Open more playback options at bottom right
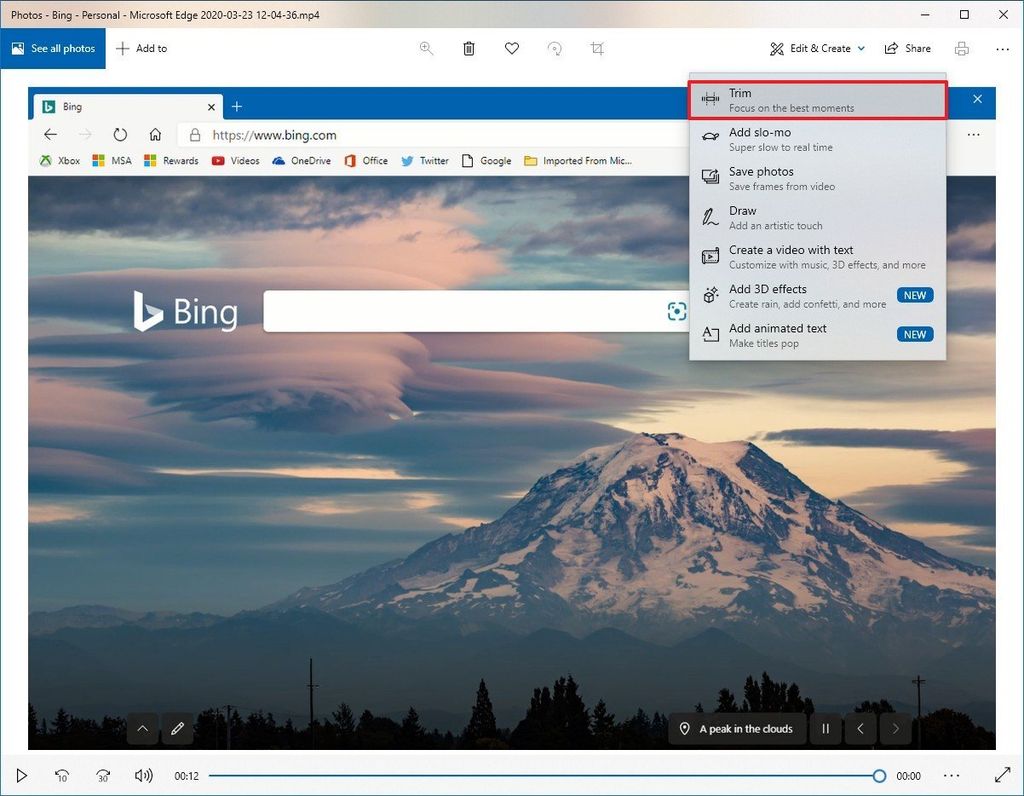 point(951,775)
